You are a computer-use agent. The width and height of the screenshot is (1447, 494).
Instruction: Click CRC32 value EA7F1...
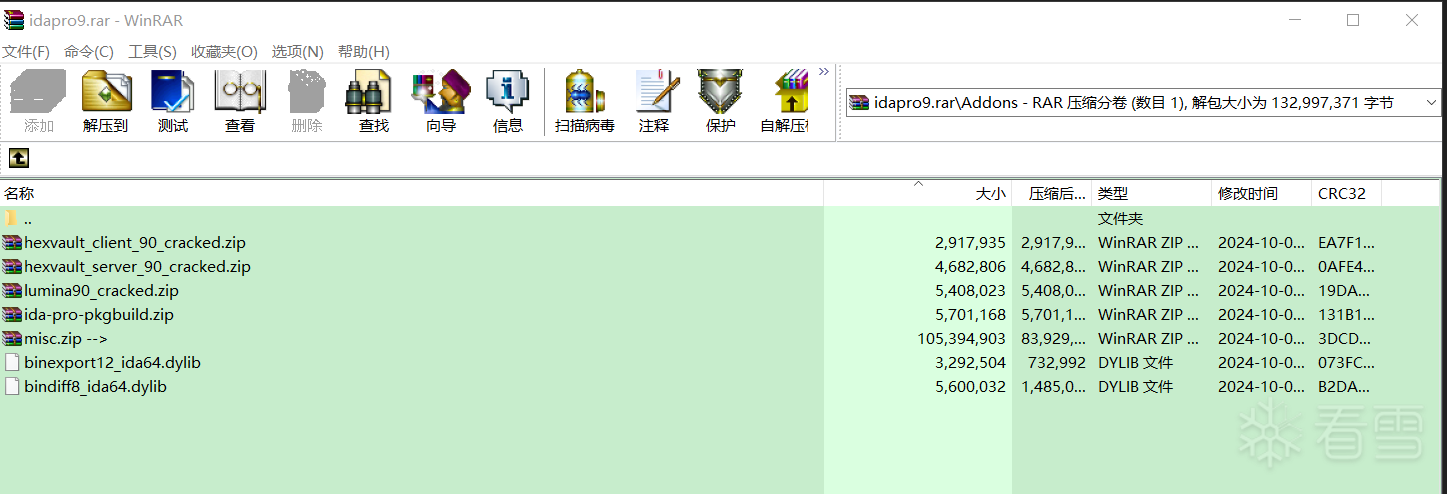click(1346, 242)
